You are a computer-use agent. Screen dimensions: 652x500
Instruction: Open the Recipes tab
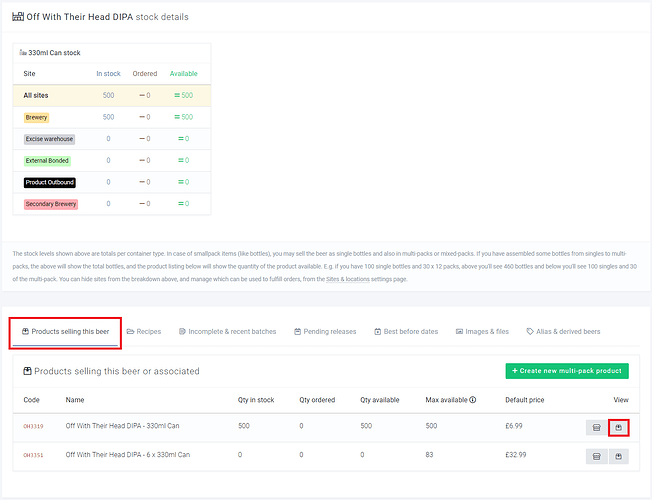click(143, 331)
